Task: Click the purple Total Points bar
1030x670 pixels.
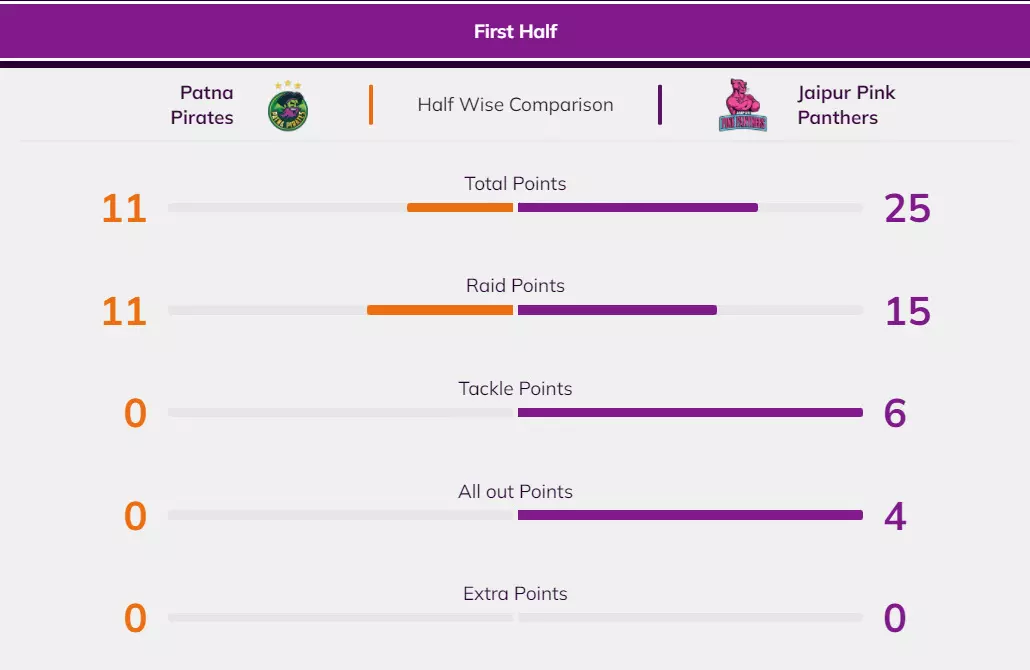Action: coord(638,208)
